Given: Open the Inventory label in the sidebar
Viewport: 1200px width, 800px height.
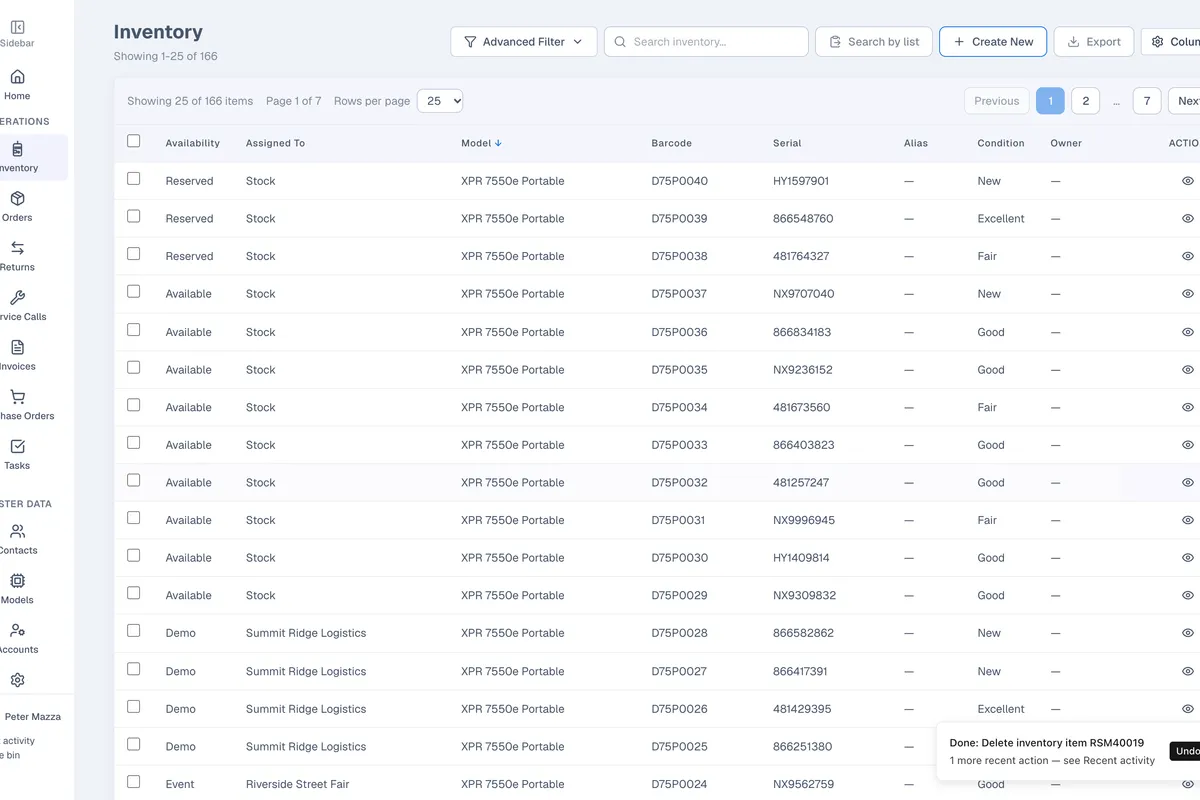Looking at the screenshot, I should (x=18, y=168).
